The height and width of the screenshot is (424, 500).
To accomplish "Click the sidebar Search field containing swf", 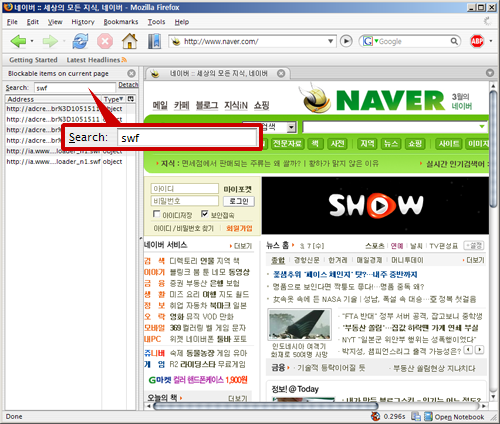I will (x=75, y=88).
